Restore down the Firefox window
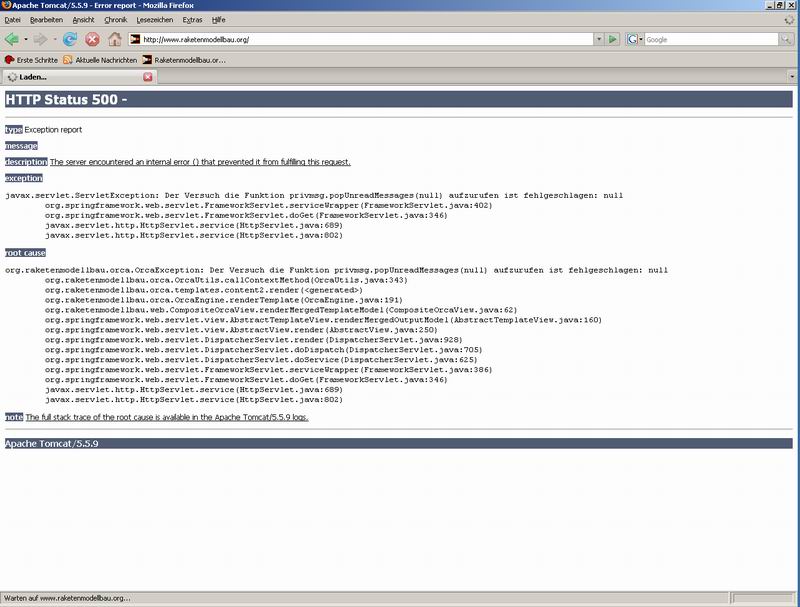The image size is (800, 607). pyautogui.click(x=780, y=5)
